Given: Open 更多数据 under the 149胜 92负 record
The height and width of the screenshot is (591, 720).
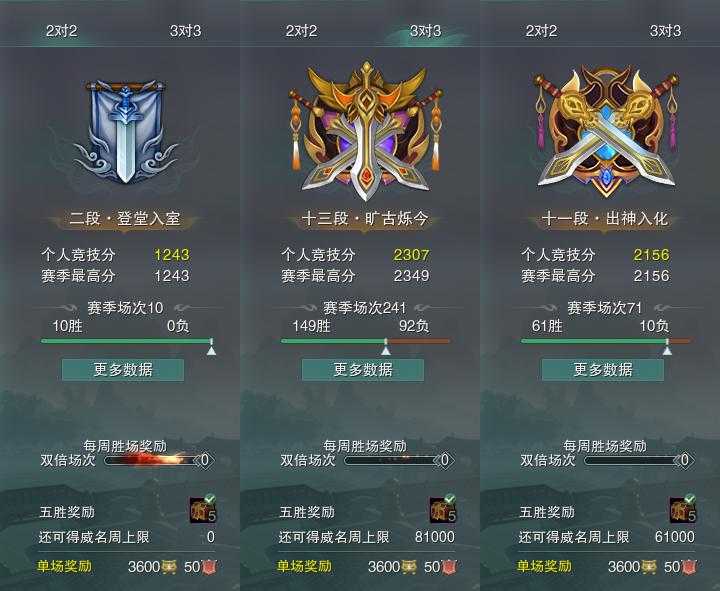Looking at the screenshot, I should (363, 370).
